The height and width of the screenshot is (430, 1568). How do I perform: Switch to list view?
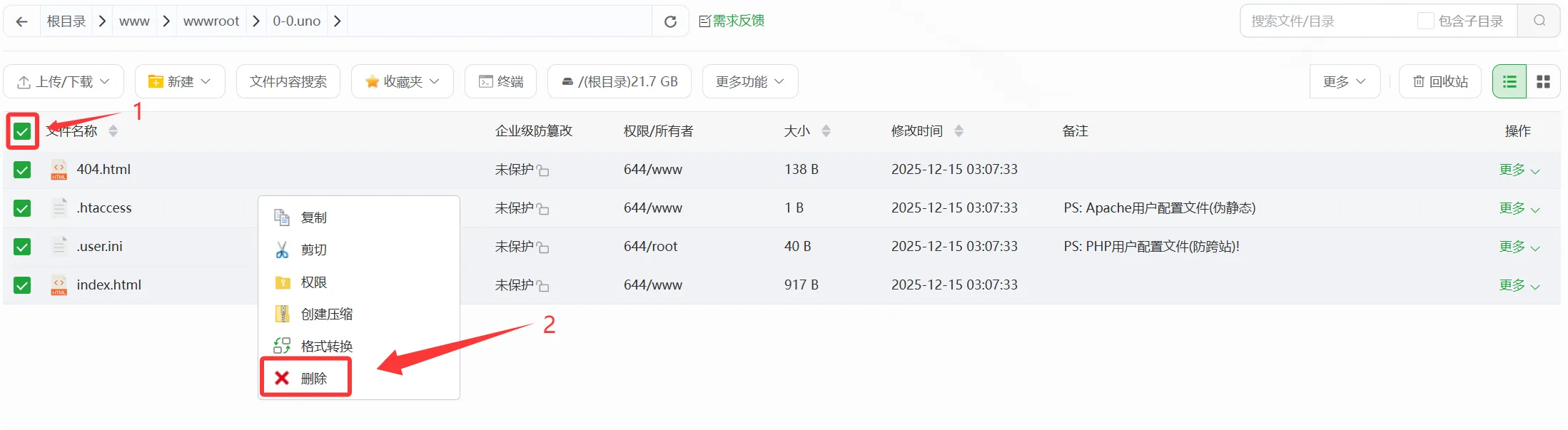(x=1509, y=81)
